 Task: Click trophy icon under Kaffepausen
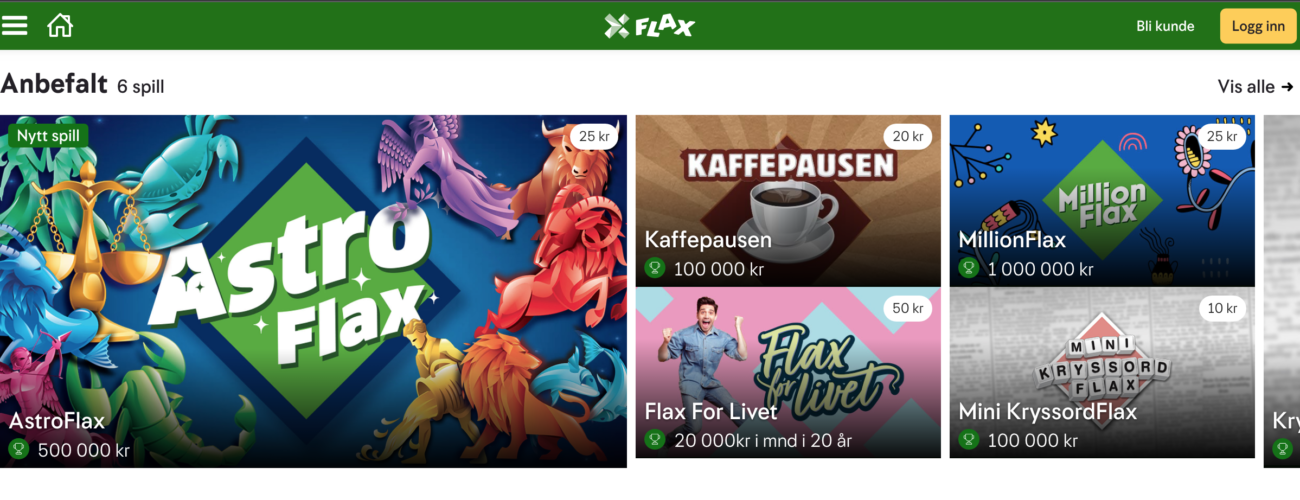pyautogui.click(x=655, y=268)
